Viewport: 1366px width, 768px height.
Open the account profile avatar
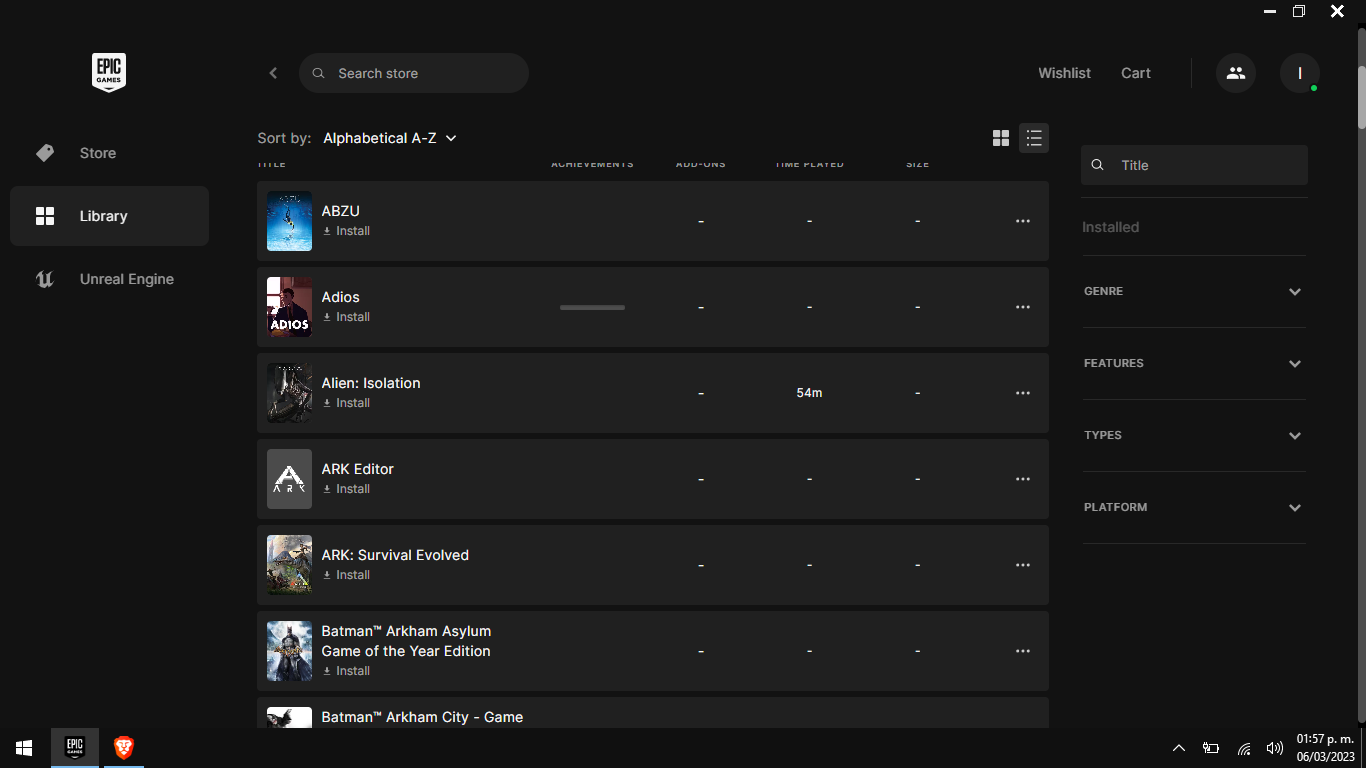(1300, 73)
